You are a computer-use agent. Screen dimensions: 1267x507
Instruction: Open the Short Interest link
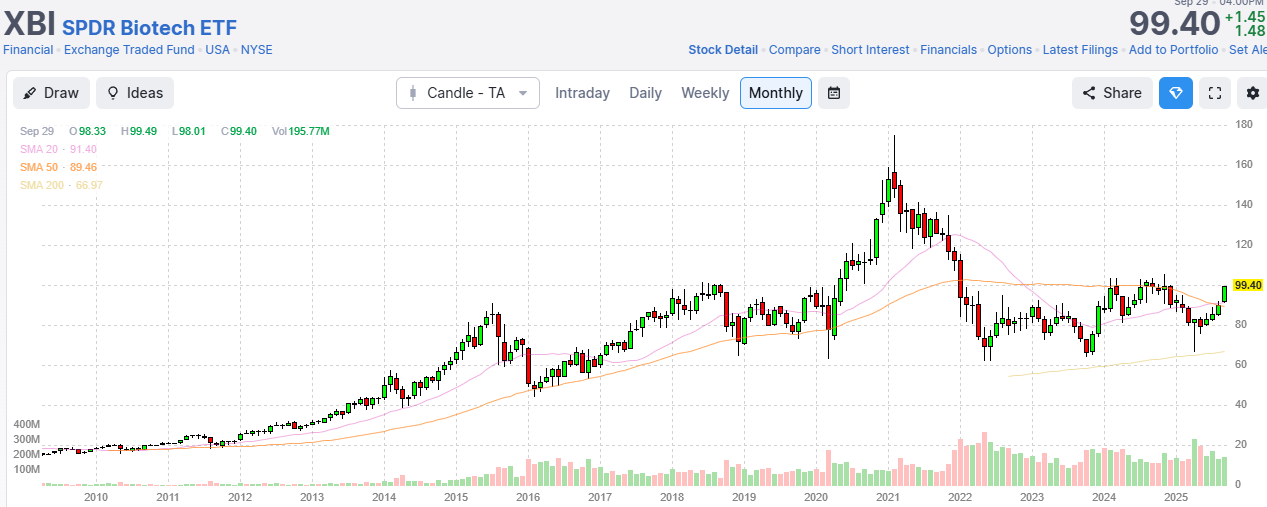[870, 50]
